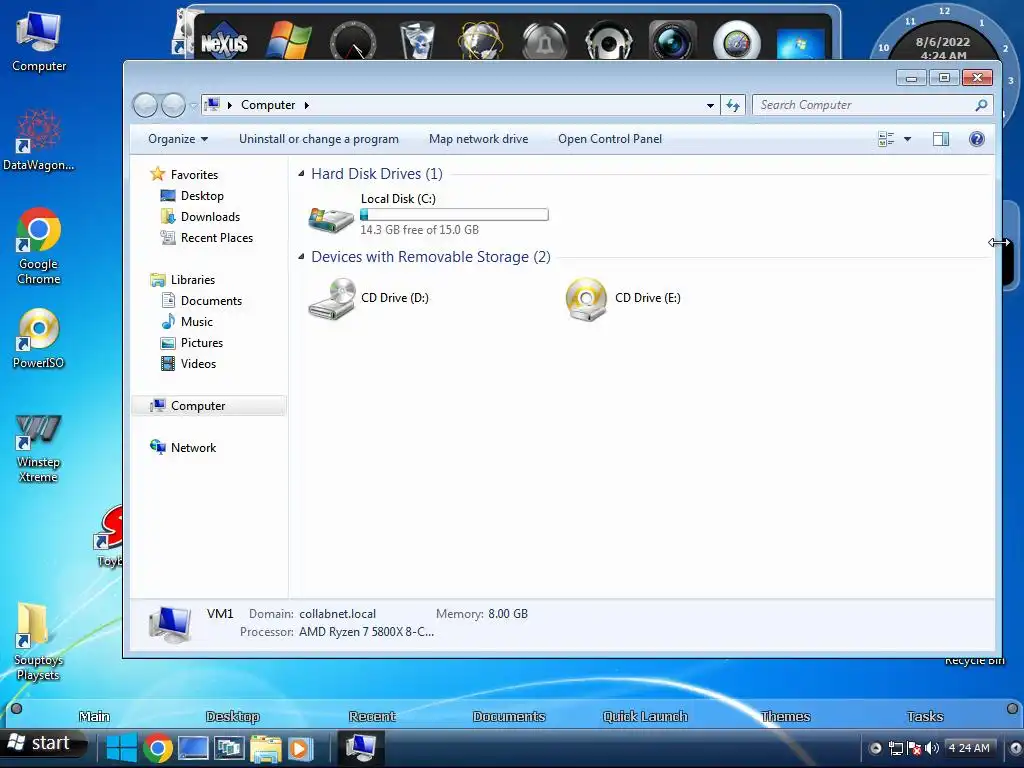Switch to the Recent shelf tab

(372, 716)
